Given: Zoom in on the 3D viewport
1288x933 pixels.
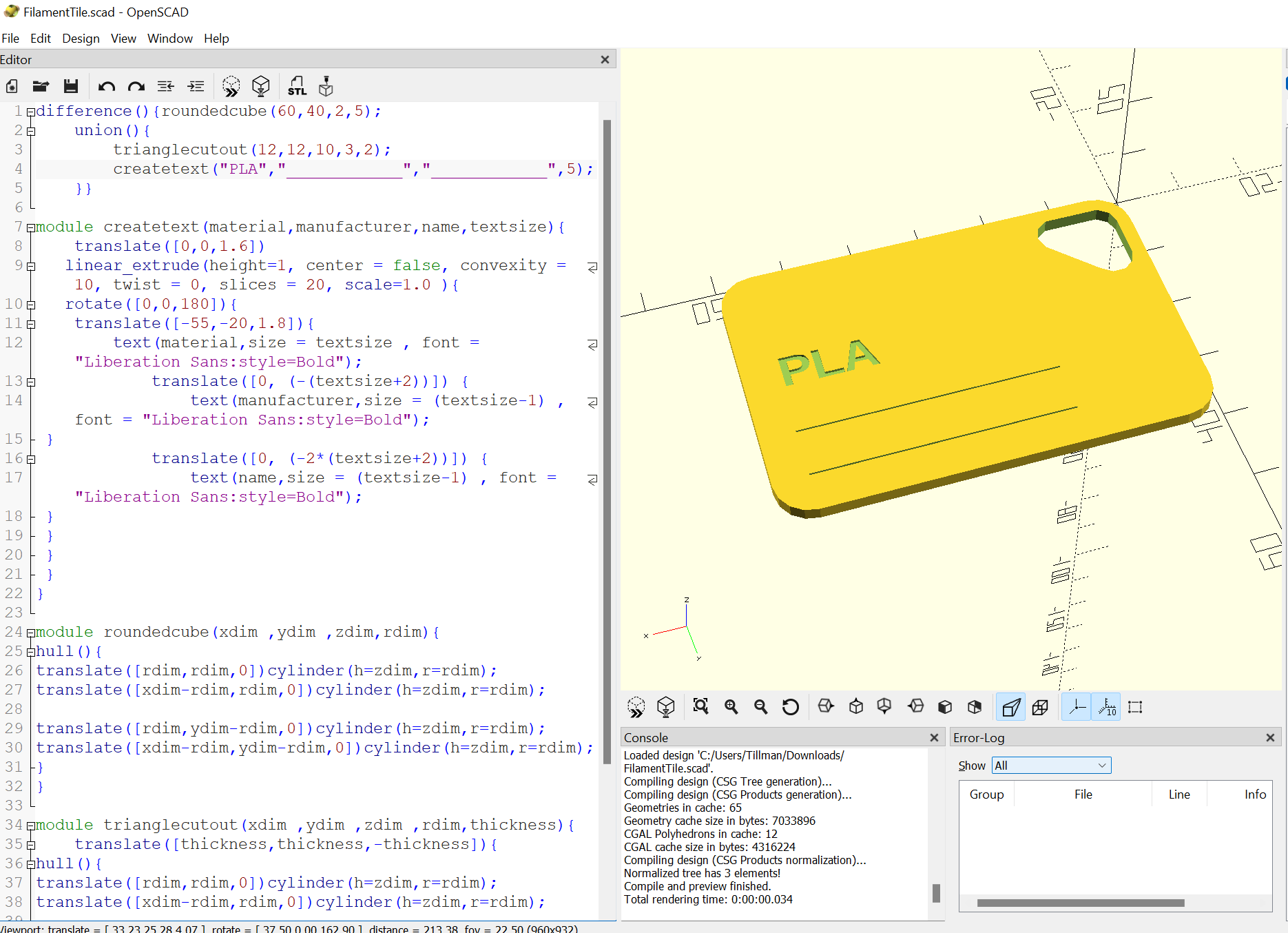Looking at the screenshot, I should tap(731, 706).
